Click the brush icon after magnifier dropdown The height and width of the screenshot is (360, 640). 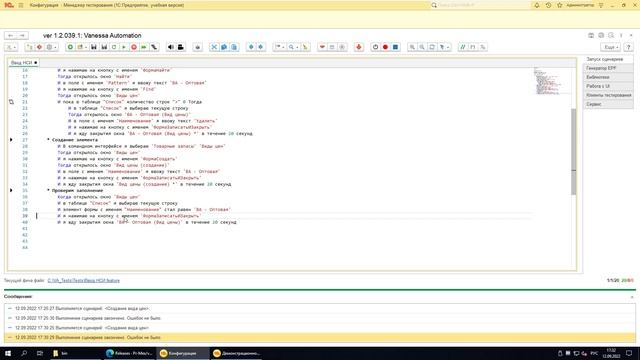(305, 47)
